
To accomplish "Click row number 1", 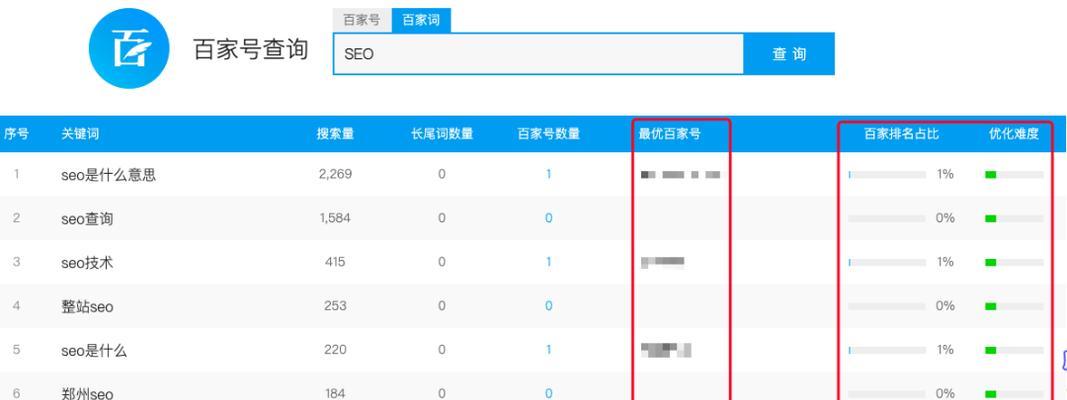I will 16,174.
